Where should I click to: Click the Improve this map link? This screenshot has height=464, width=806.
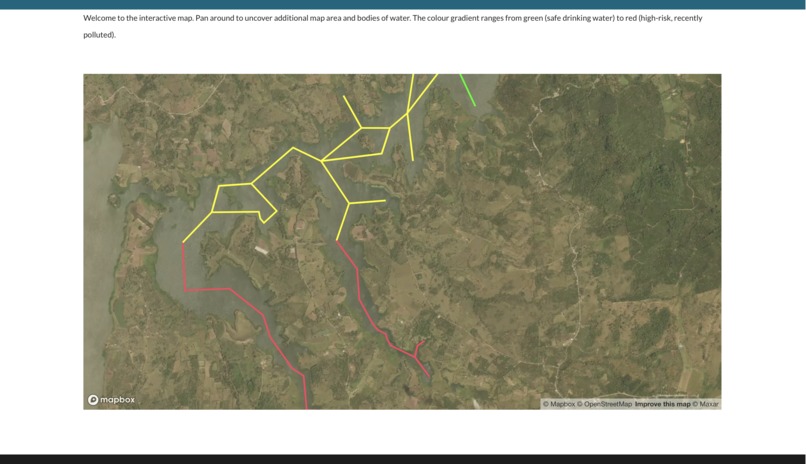663,404
